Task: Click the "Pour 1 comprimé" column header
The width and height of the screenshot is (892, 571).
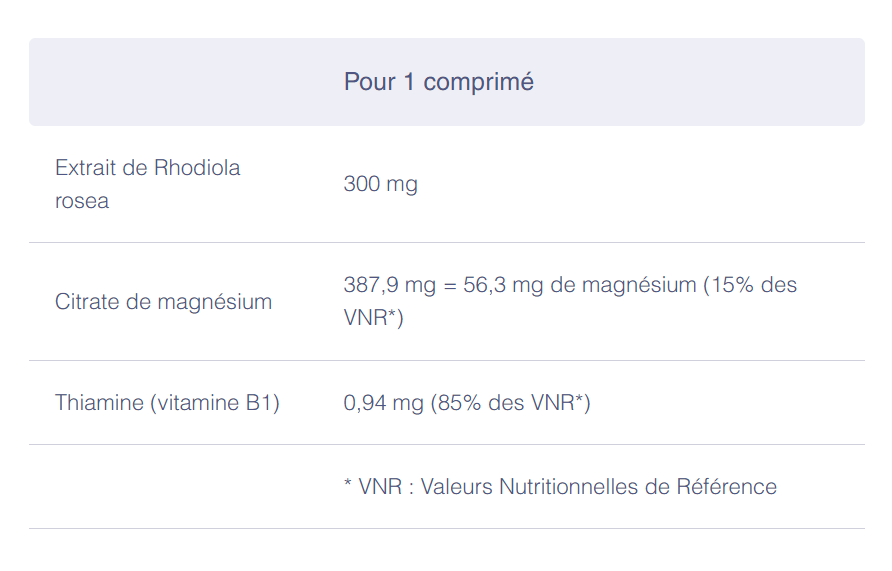Action: tap(438, 82)
